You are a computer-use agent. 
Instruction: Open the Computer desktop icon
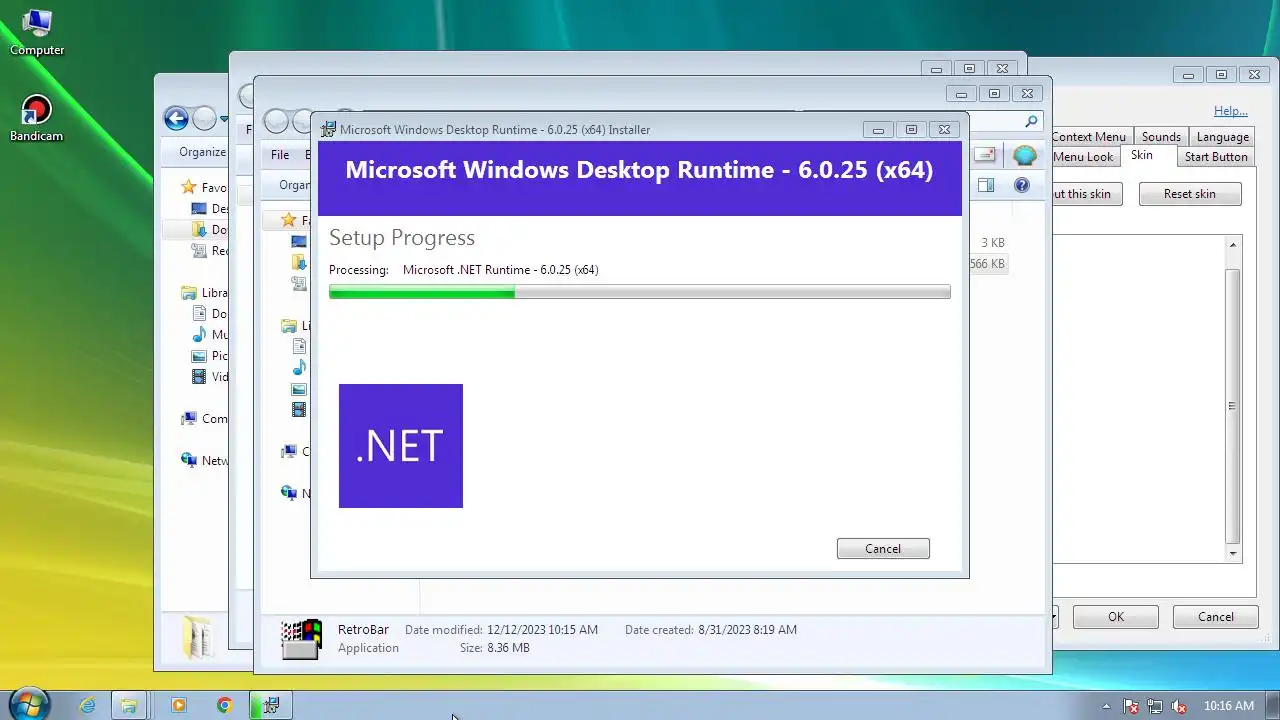[37, 31]
